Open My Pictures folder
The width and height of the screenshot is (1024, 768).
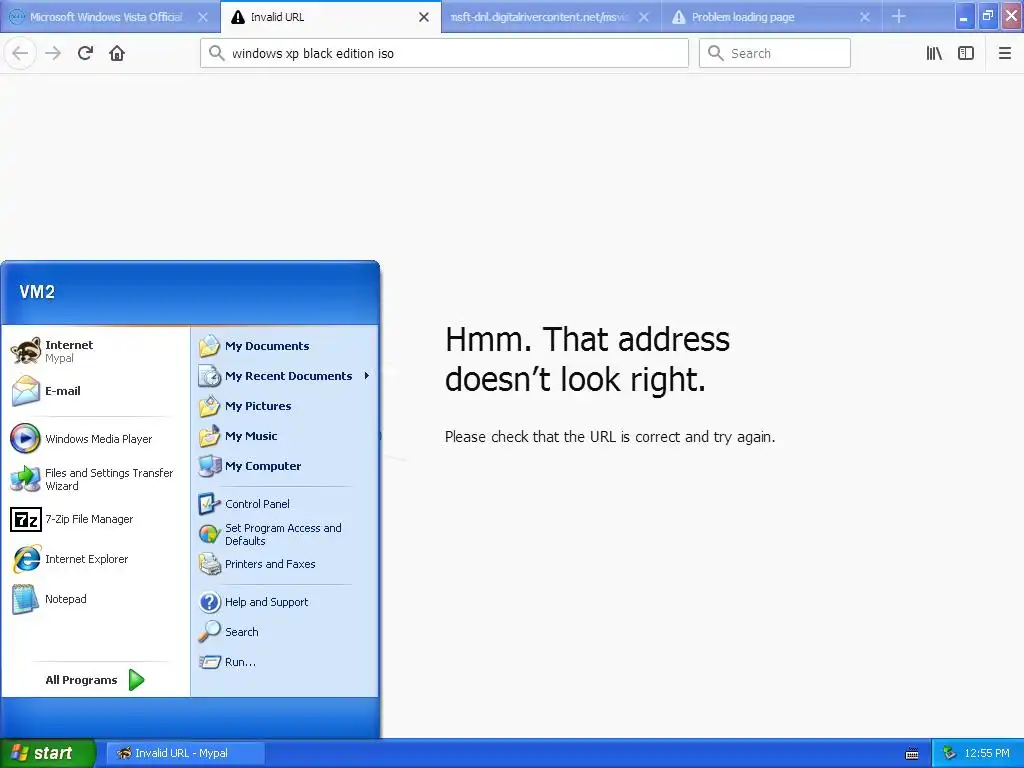(285, 406)
